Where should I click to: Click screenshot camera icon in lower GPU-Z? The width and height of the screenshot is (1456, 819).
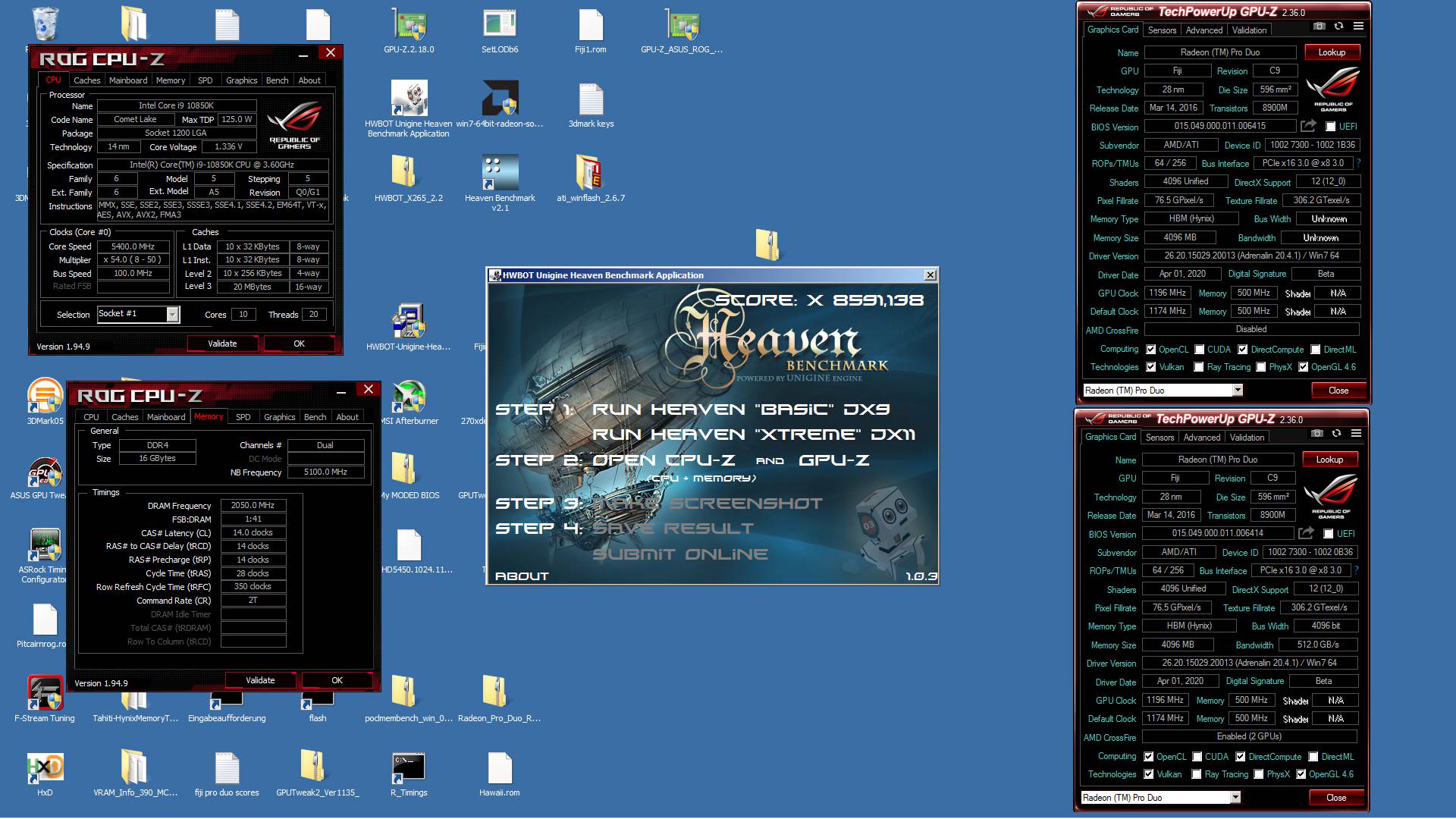click(x=1317, y=433)
